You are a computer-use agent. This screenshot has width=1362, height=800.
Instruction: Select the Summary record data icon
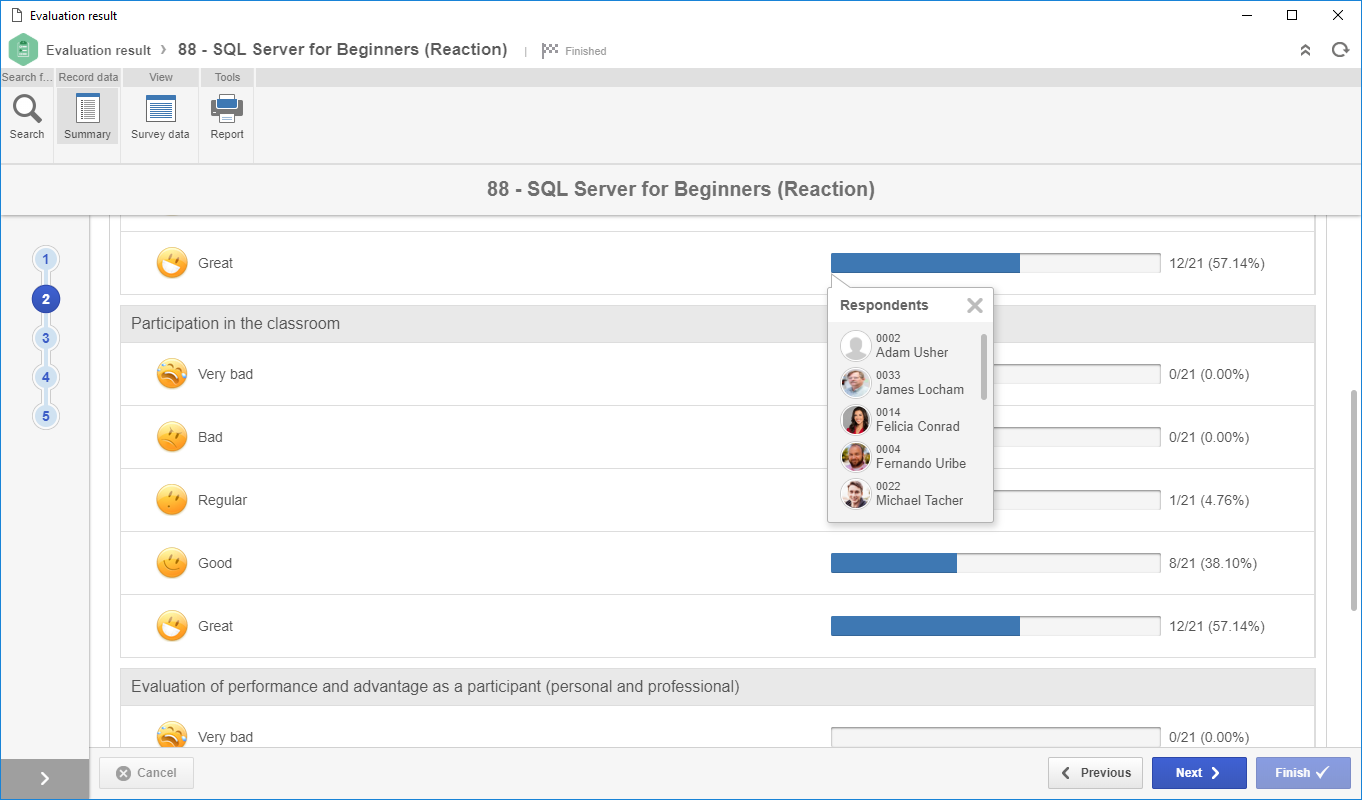[87, 116]
